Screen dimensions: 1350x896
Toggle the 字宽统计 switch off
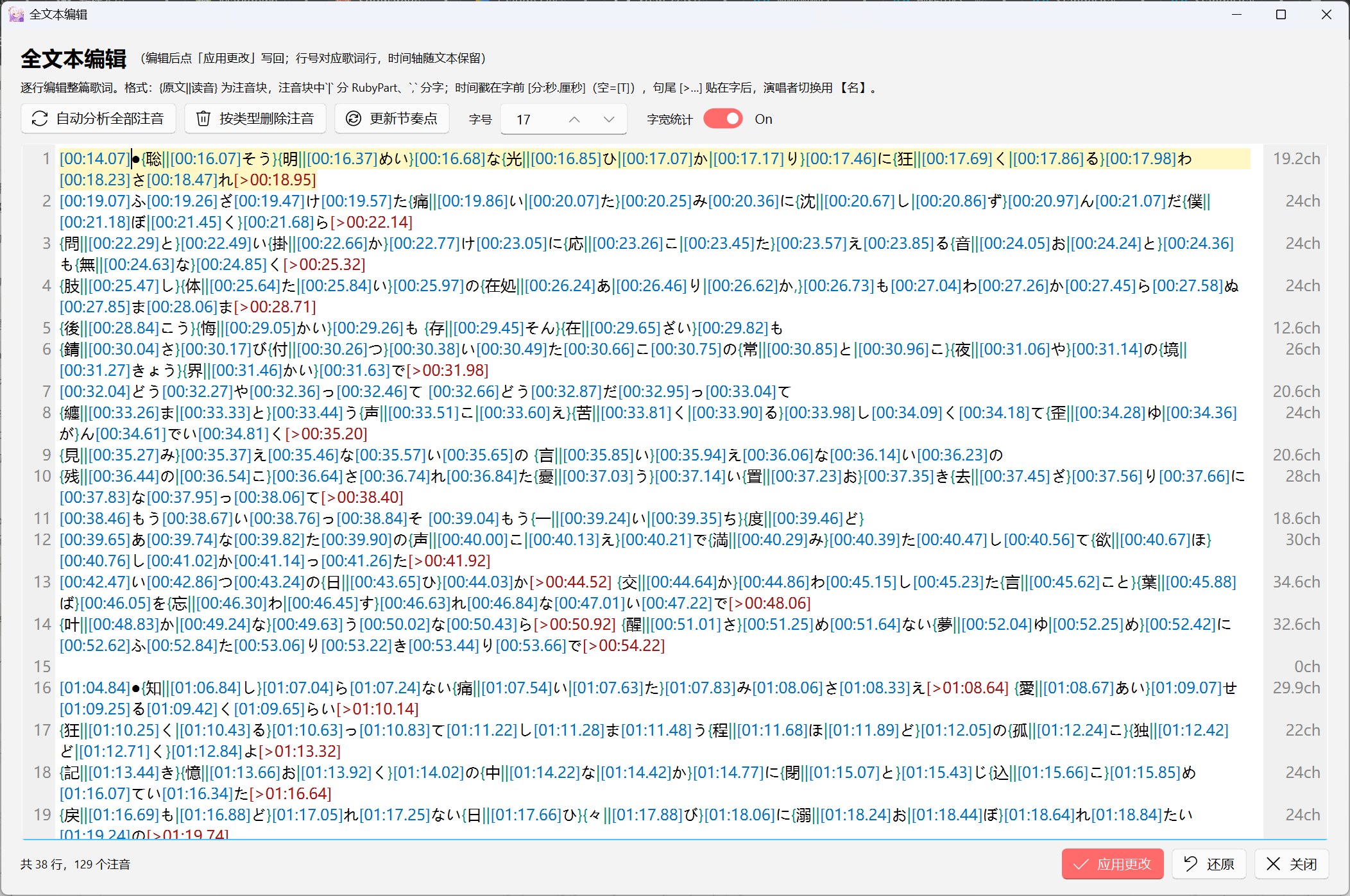pyautogui.click(x=723, y=119)
